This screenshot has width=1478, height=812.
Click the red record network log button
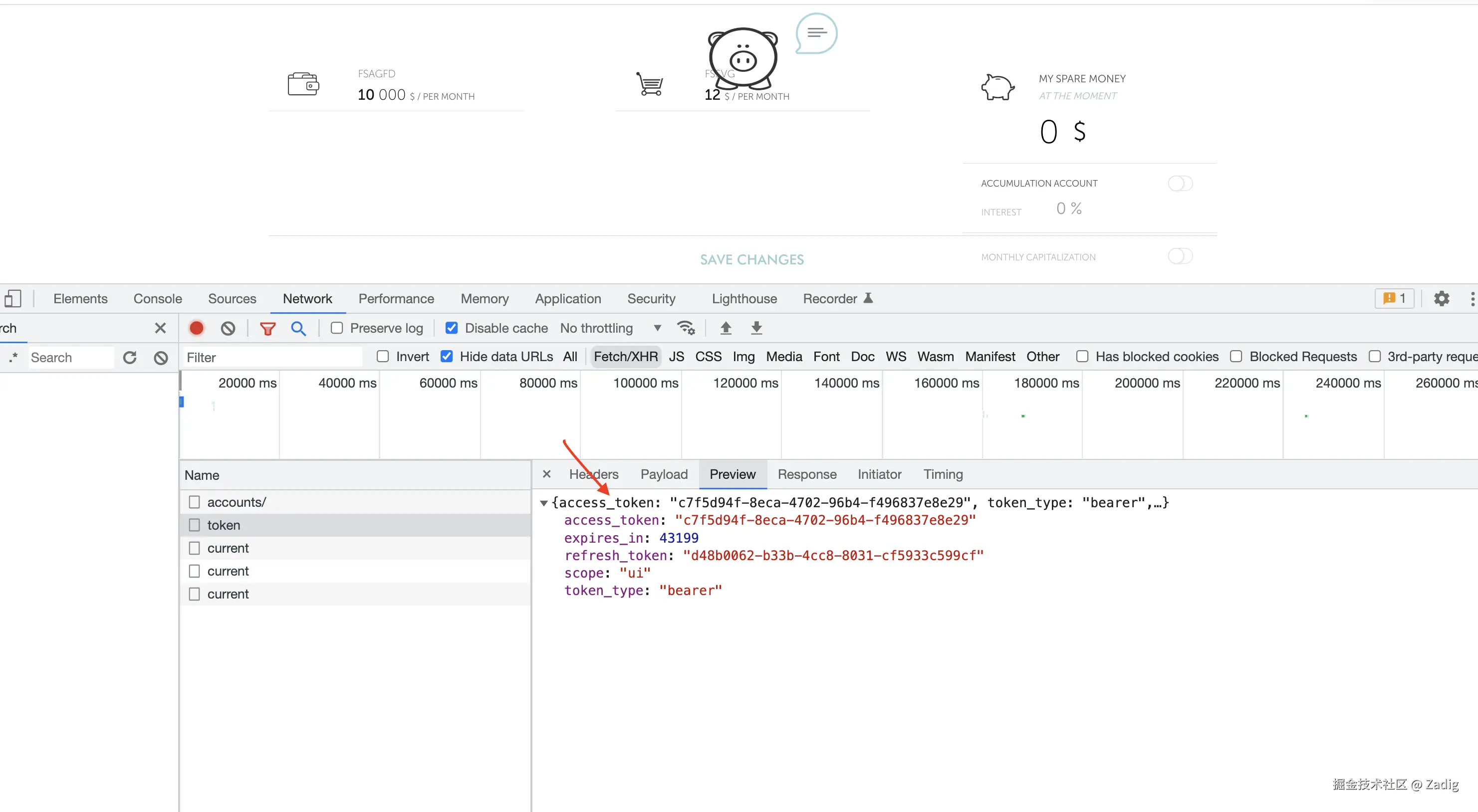[196, 328]
